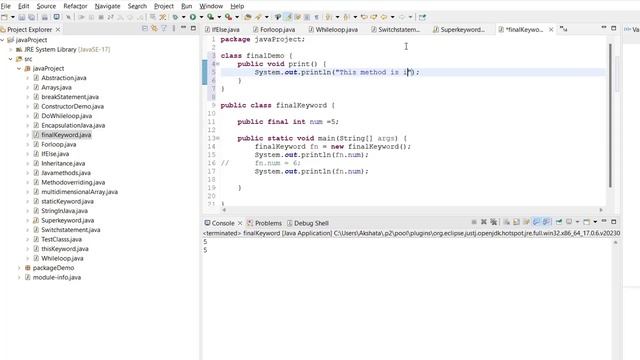Viewport: 640px width, 360px height.
Task: Click editor horizontal scroll right arrow
Action: pos(601,210)
